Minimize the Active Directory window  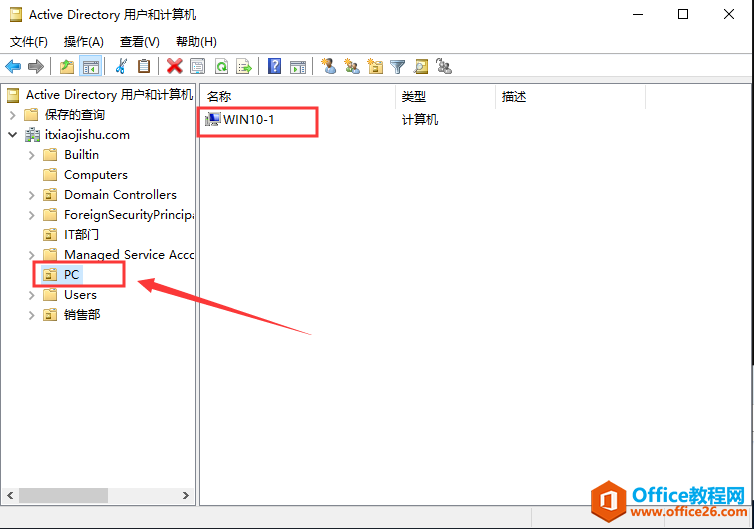(x=638, y=14)
